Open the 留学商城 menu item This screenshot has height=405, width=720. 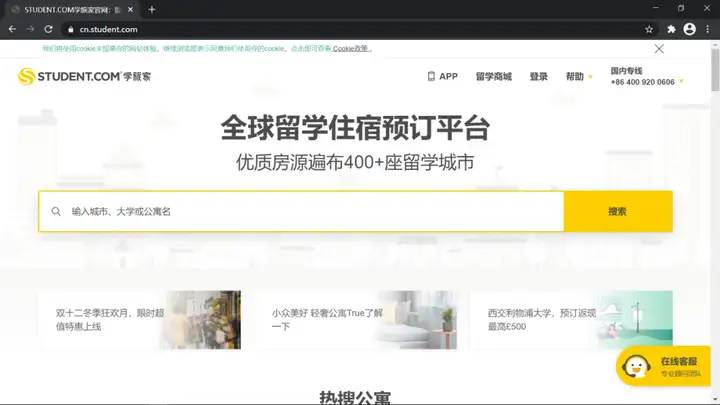[494, 76]
